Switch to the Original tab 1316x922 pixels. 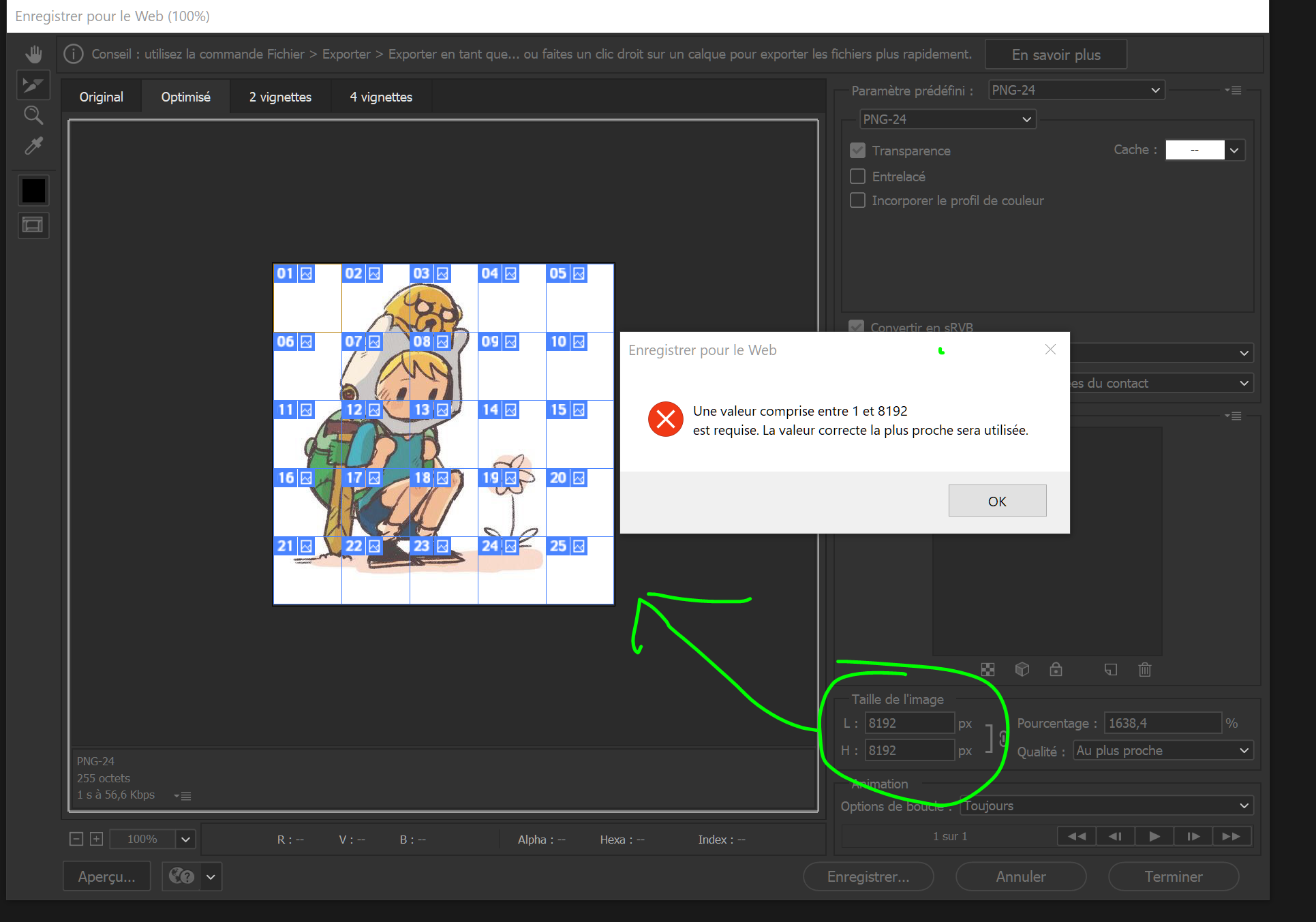point(101,96)
